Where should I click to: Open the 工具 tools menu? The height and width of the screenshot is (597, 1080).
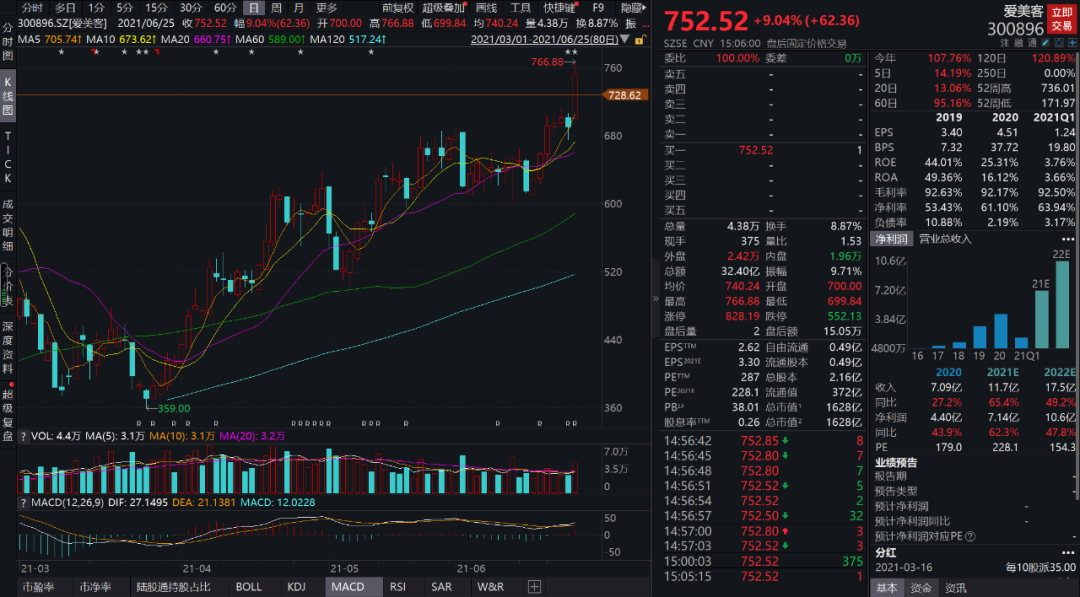tap(521, 8)
